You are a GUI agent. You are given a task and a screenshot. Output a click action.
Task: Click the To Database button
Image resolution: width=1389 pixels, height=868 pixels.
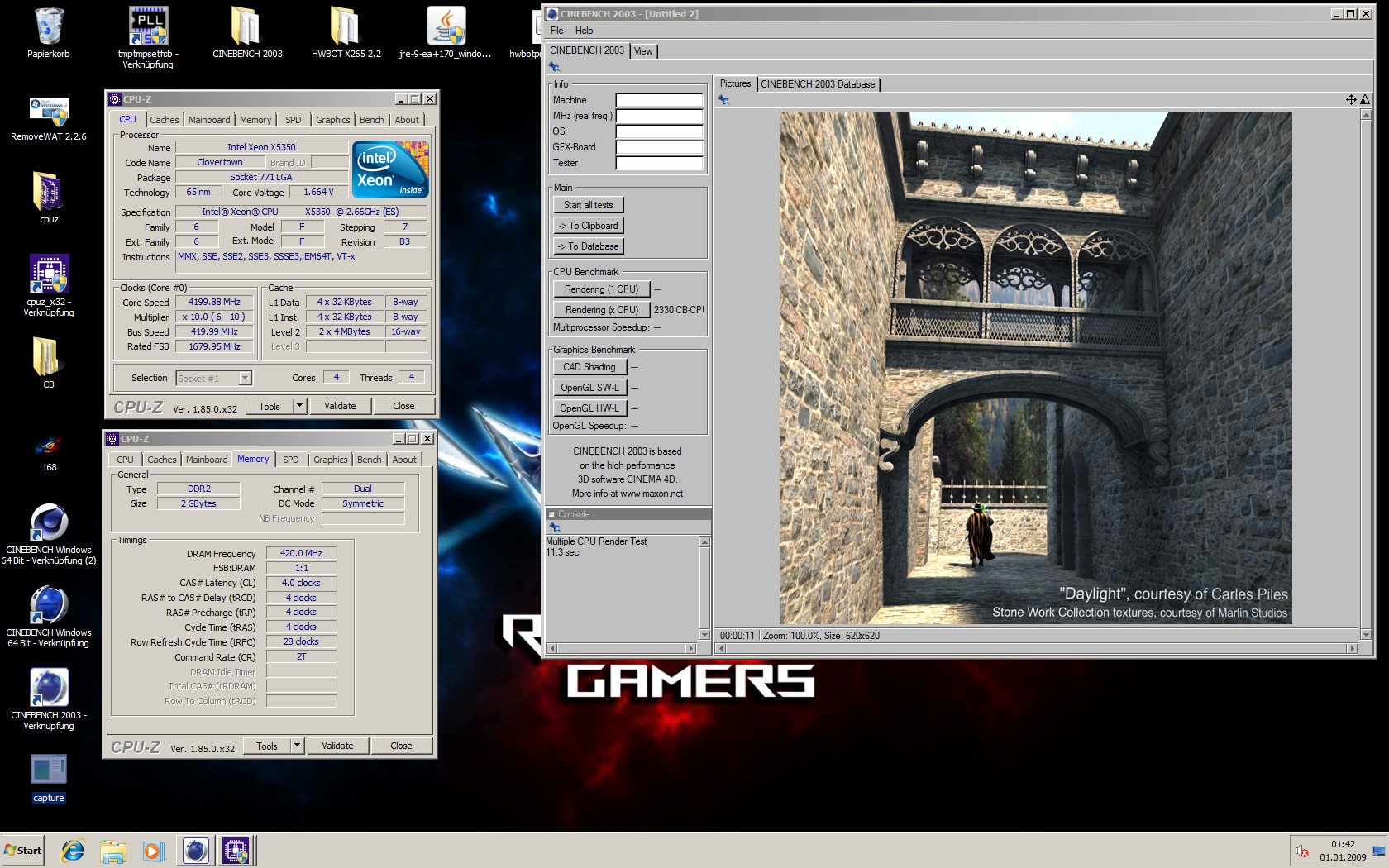coord(589,246)
